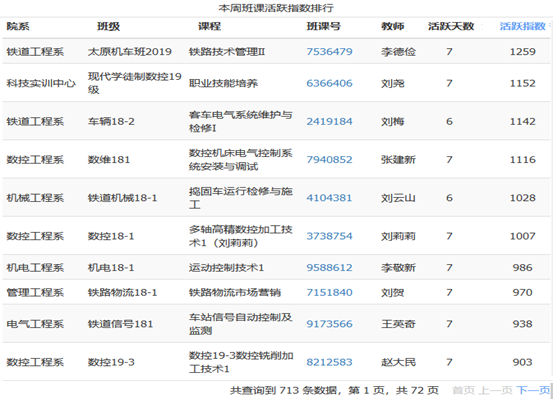Select index value 986
553x399 pixels.
click(x=523, y=267)
